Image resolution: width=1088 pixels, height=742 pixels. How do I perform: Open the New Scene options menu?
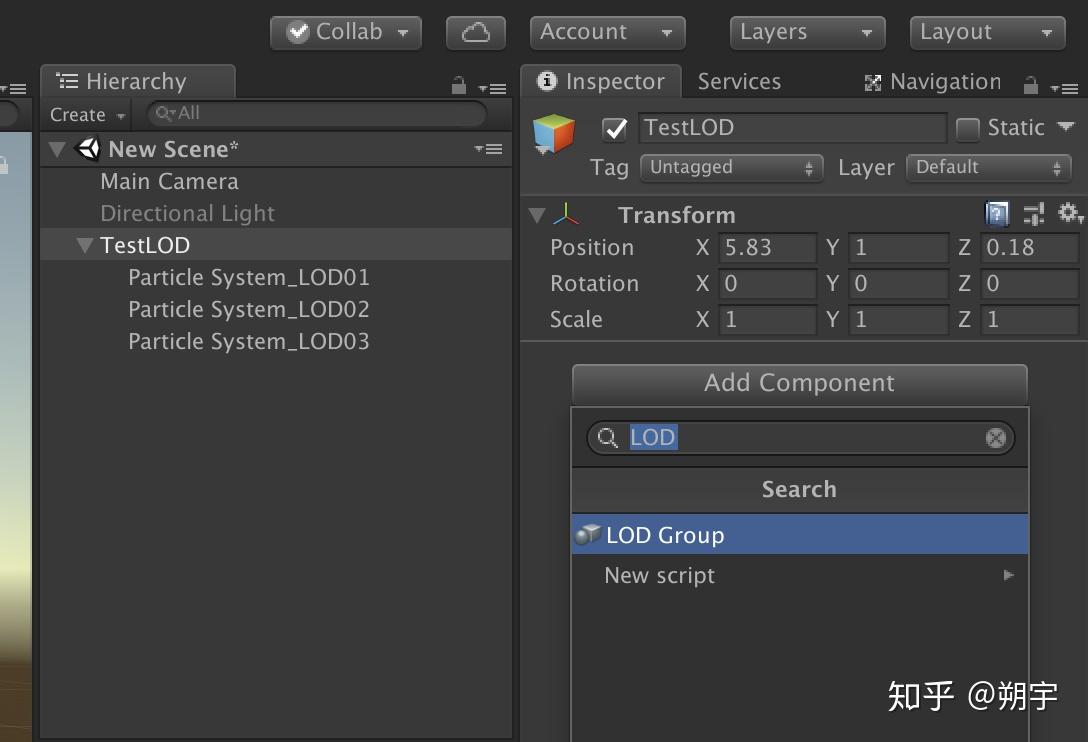(x=488, y=149)
